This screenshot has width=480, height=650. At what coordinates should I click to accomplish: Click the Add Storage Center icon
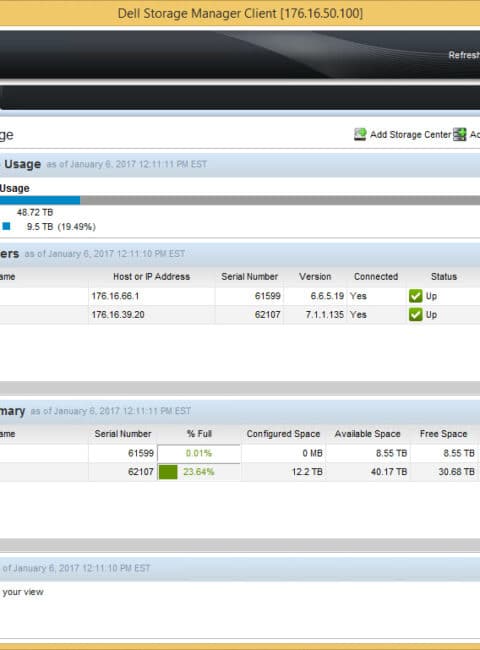pos(360,134)
